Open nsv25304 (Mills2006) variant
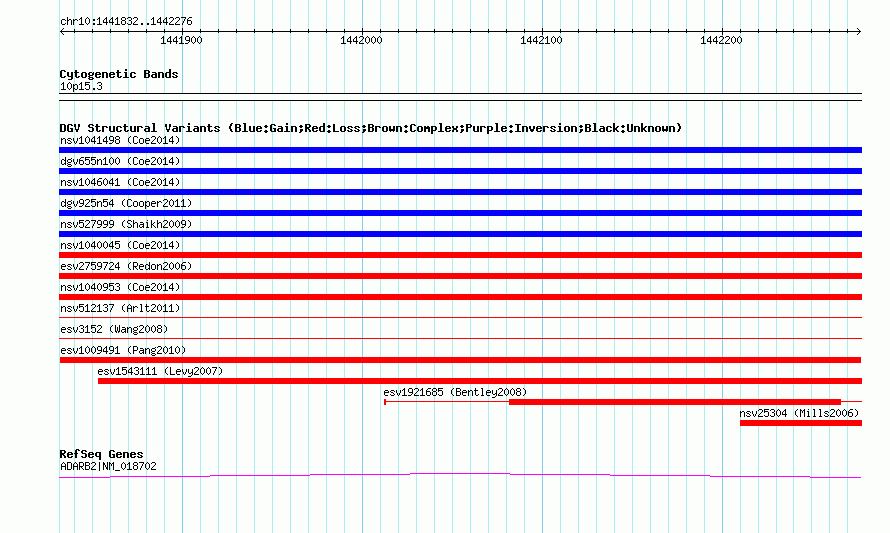This screenshot has width=890, height=533. (x=799, y=413)
